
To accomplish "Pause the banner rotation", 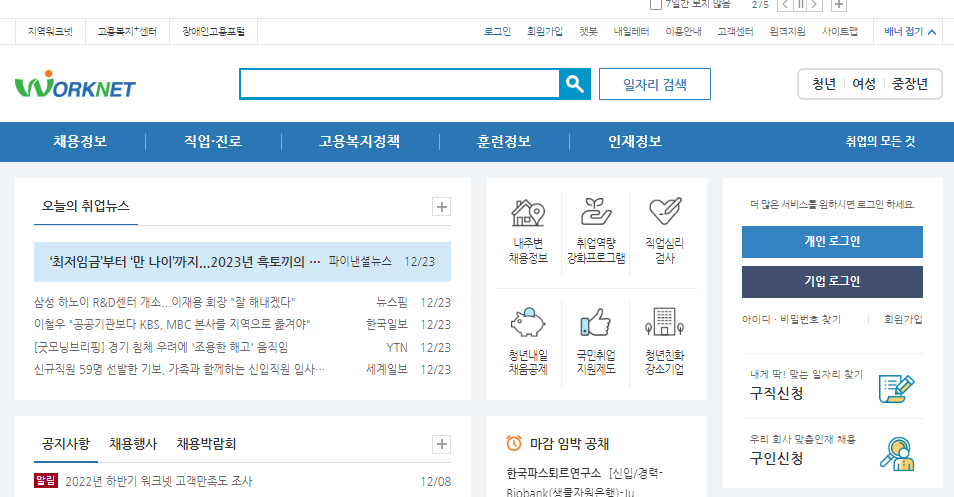I will pyautogui.click(x=801, y=5).
